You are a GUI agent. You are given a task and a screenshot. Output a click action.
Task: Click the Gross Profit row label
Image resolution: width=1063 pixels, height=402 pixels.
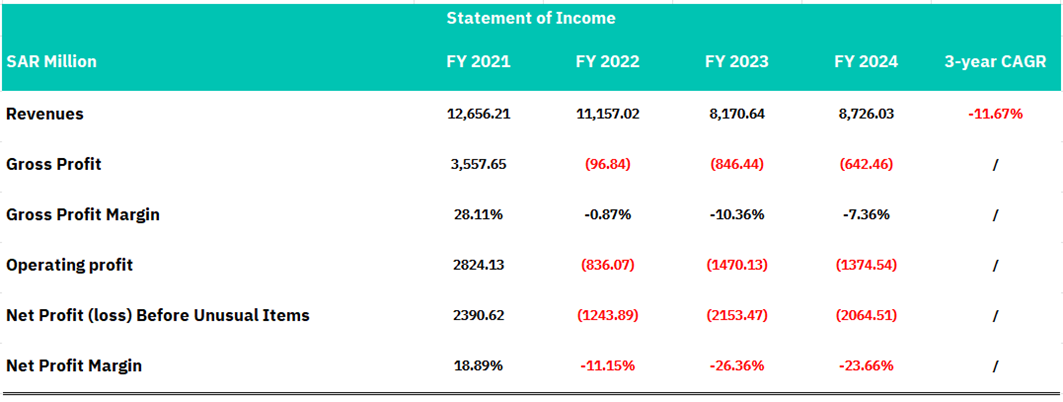53,164
